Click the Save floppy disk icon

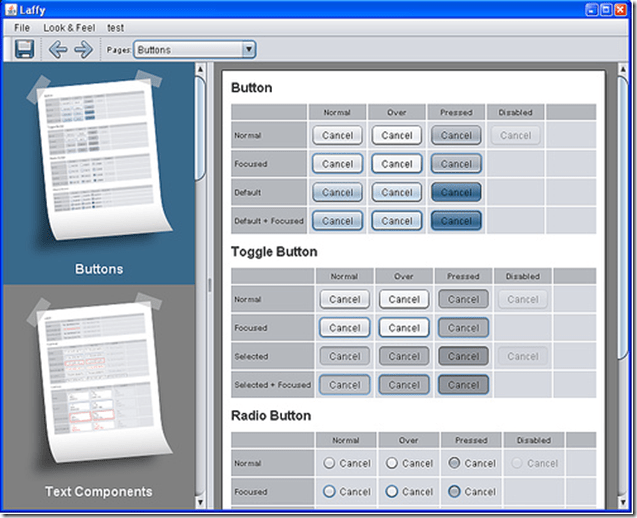pyautogui.click(x=25, y=49)
